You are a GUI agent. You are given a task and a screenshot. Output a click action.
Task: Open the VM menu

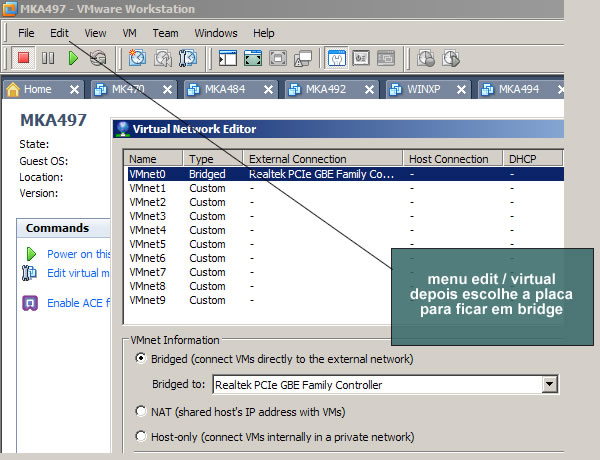pos(129,33)
